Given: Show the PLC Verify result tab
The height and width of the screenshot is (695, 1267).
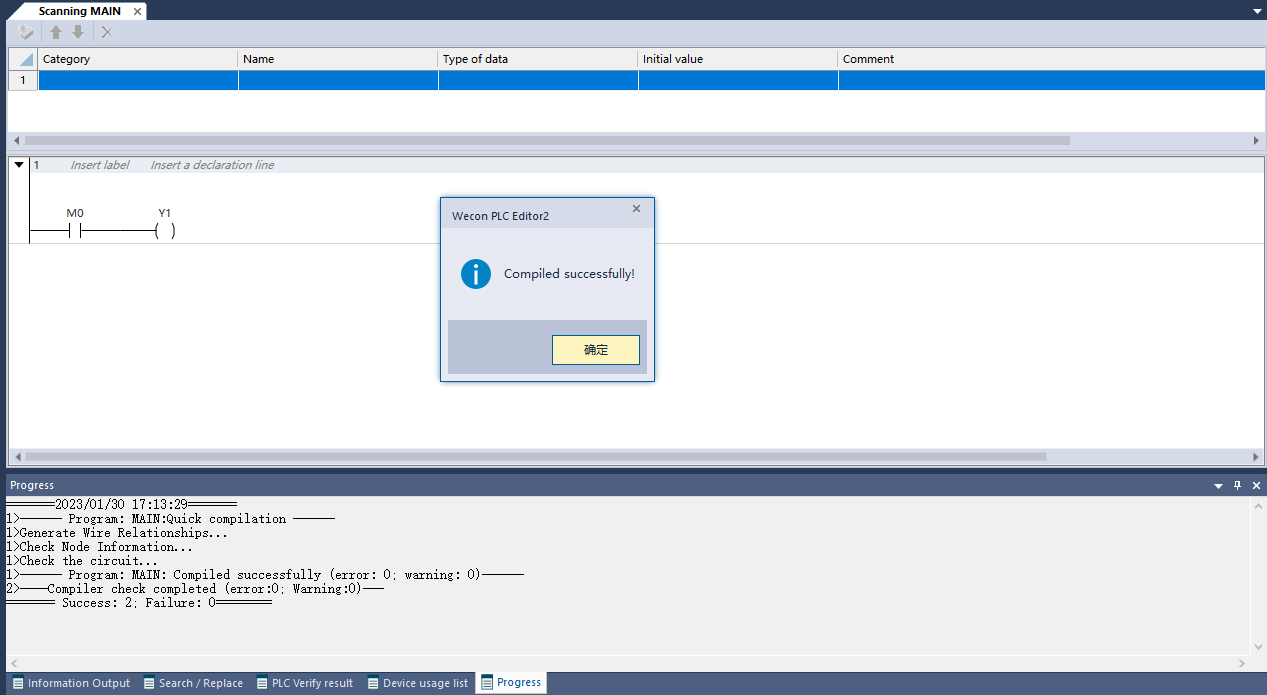Looking at the screenshot, I should [x=304, y=683].
